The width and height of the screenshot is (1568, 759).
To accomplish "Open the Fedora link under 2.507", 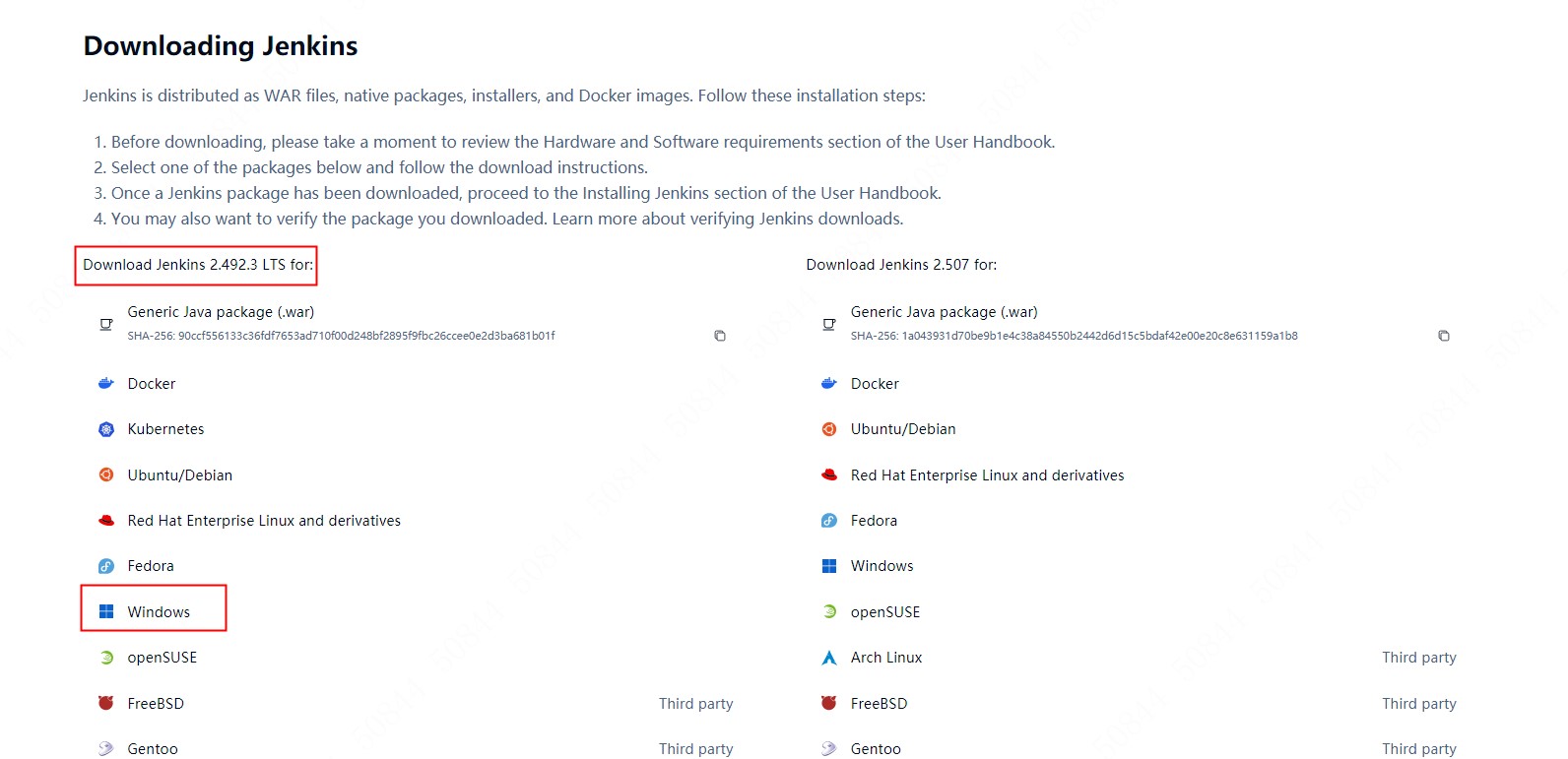I will pos(874,521).
